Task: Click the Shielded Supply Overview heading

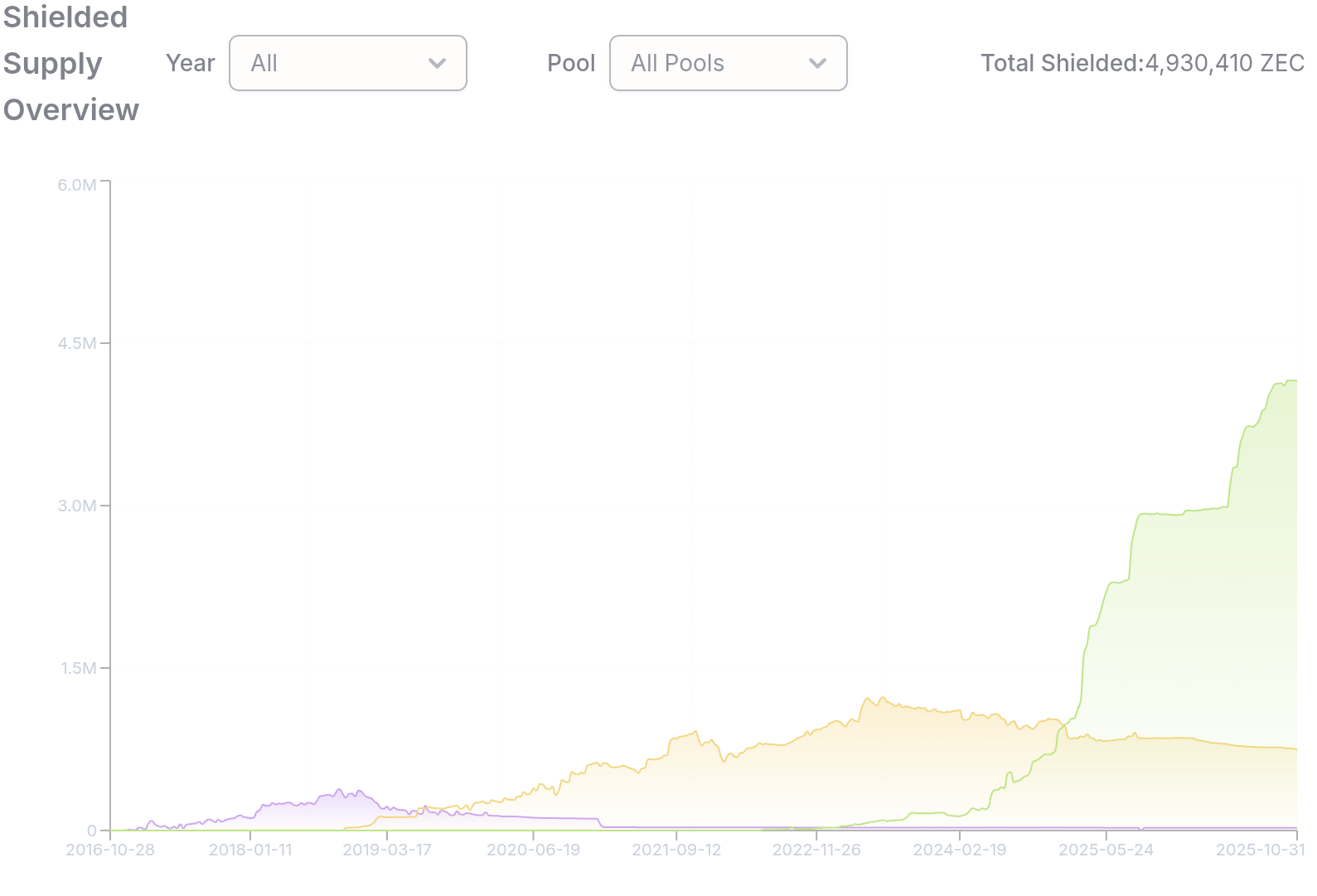Action: [71, 63]
